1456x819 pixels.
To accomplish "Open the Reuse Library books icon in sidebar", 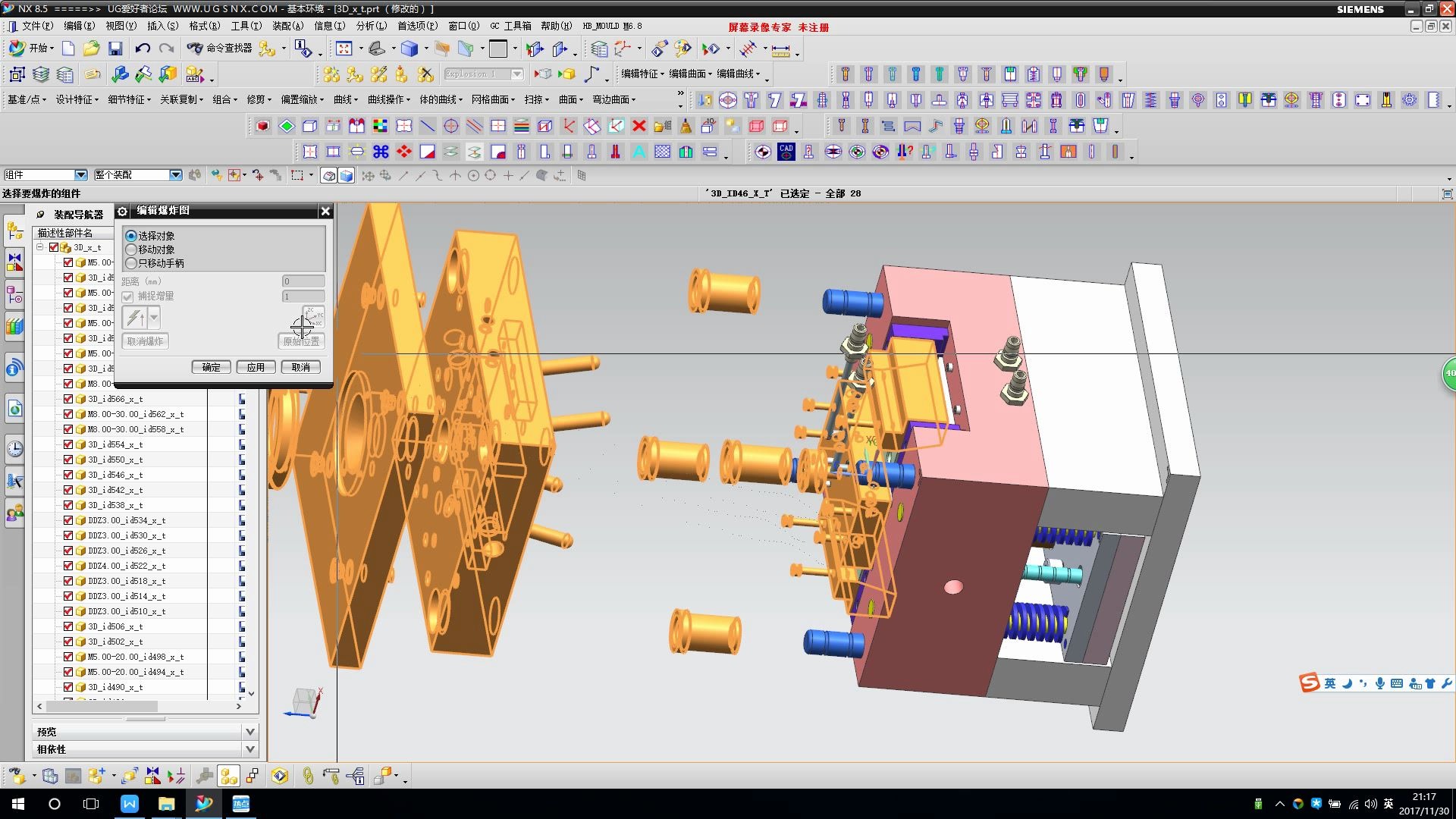I will click(14, 327).
